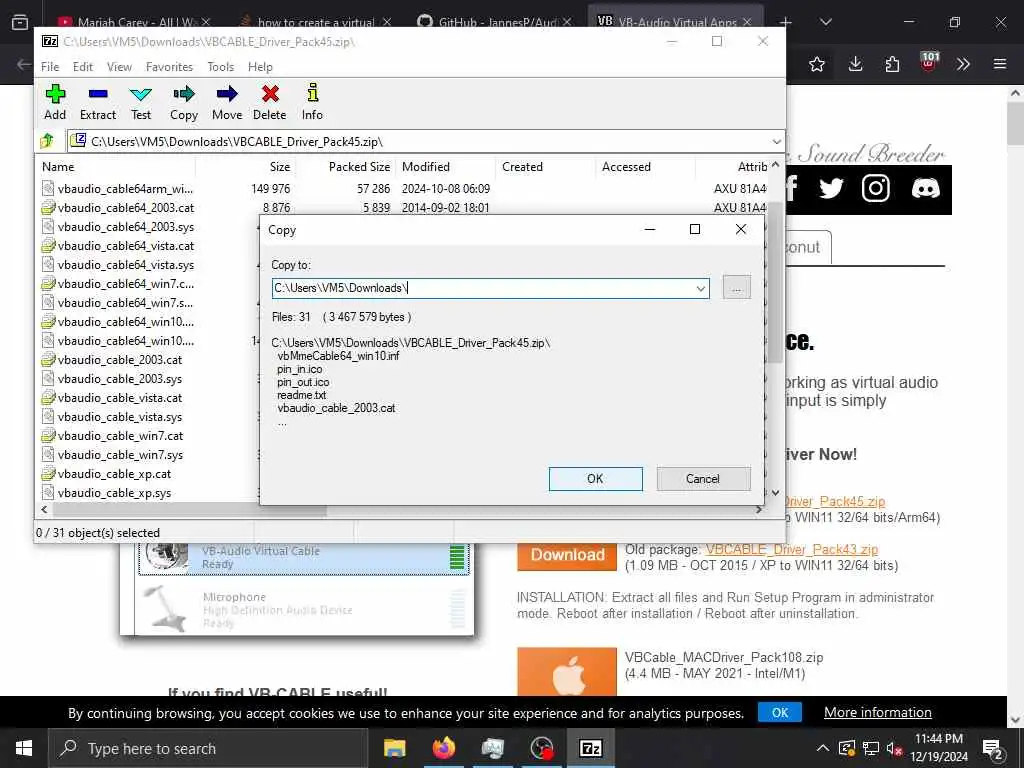Click the 7-Zip taskbar icon

(590, 748)
